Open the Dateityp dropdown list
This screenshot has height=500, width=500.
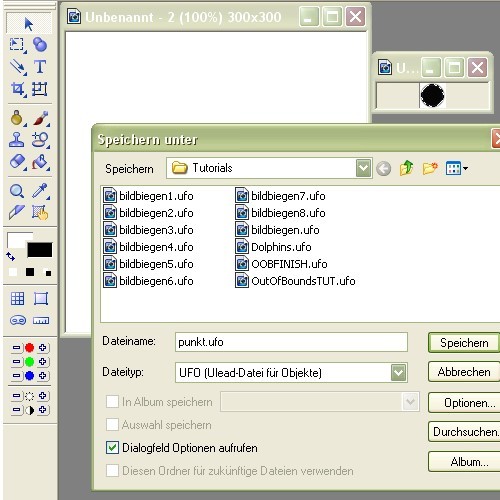pyautogui.click(x=399, y=373)
